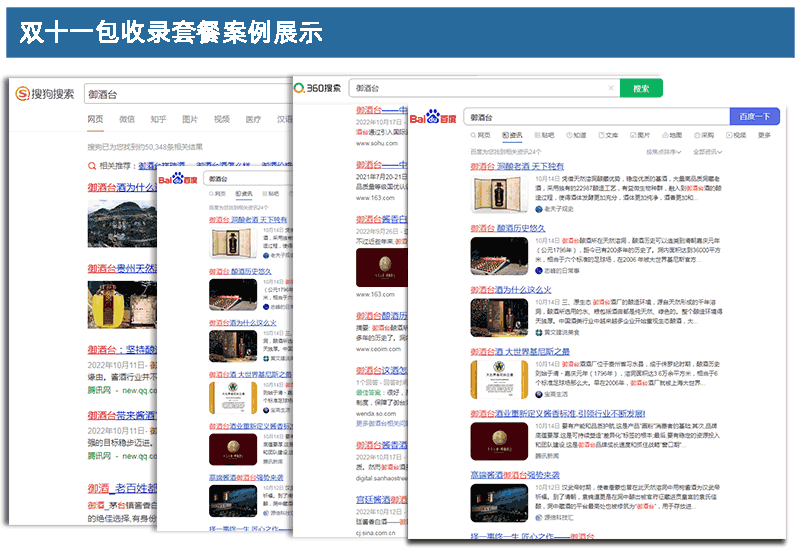This screenshot has width=800, height=554.
Task: Click www.sohu.com source in 360 window
Action: [377, 143]
